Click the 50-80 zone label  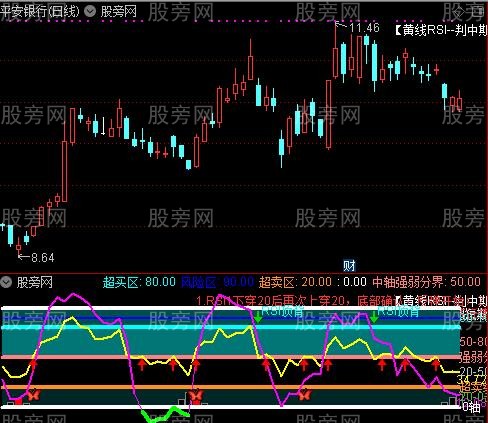[x=473, y=341]
